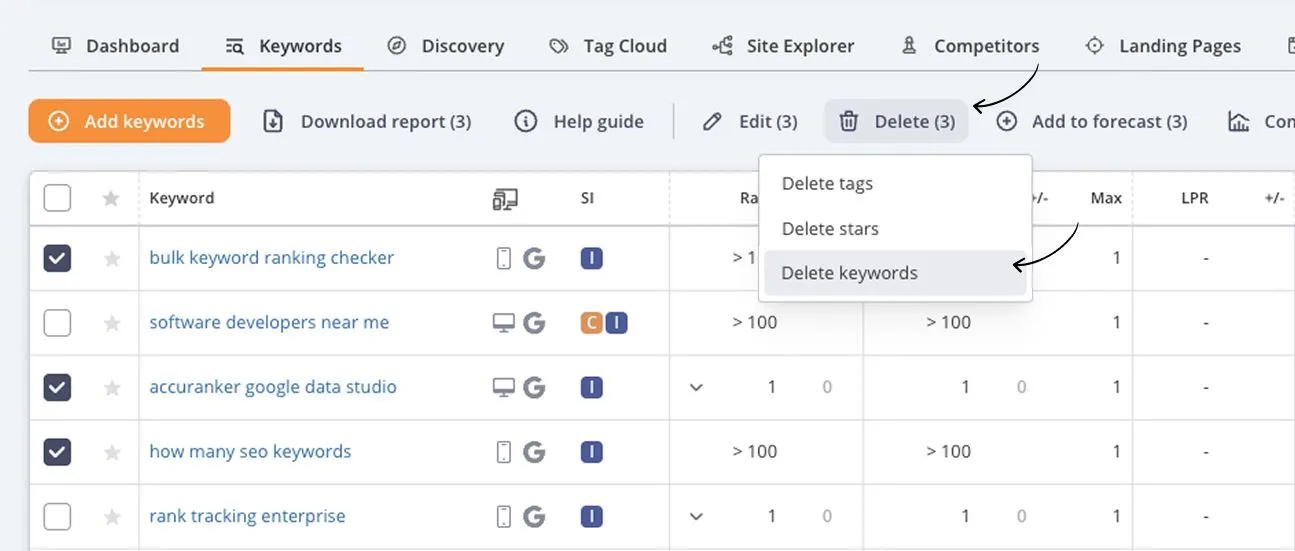Click desktop icon in 'accuranker google data studio' row
The height and width of the screenshot is (551, 1295).
tap(504, 387)
